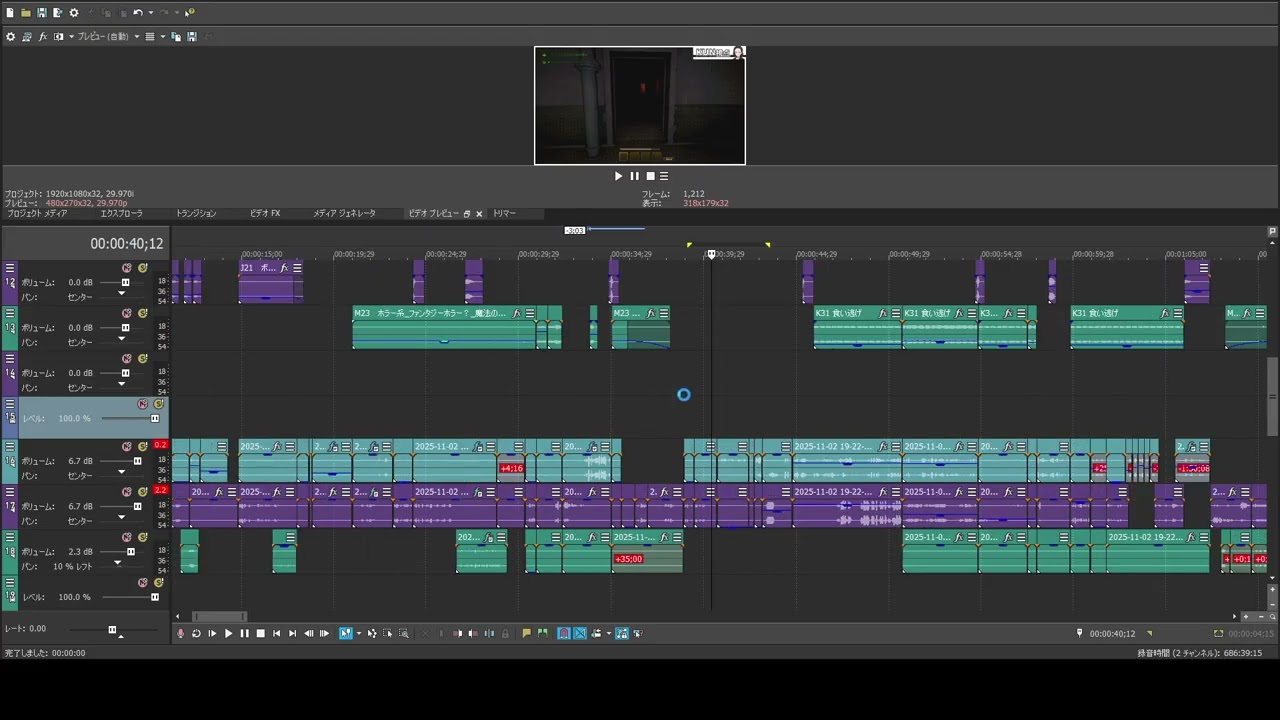Viewport: 1280px width, 720px height.
Task: Solo video track 15
Action: pyautogui.click(x=158, y=404)
